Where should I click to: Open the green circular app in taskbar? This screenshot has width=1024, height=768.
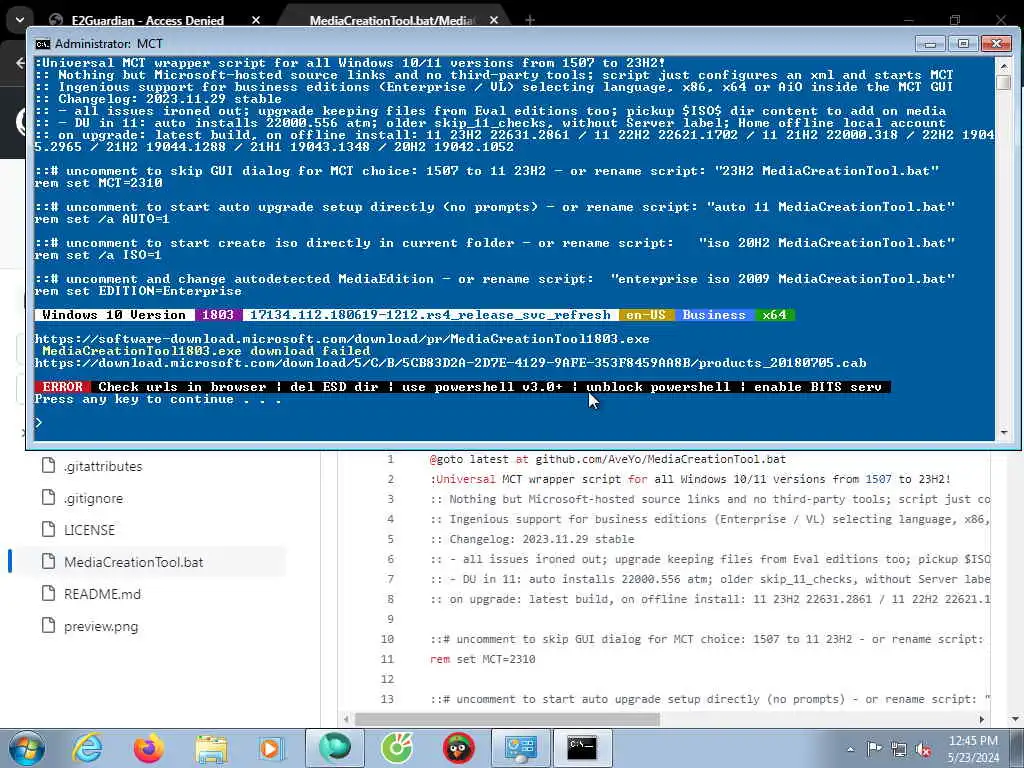pos(397,748)
